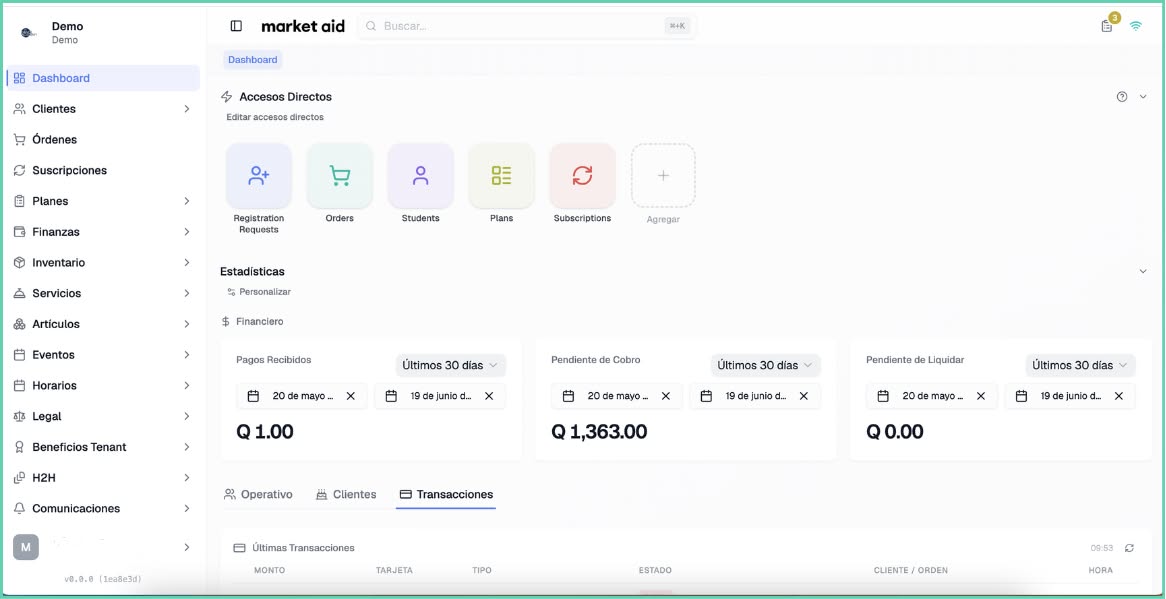The image size is (1166, 599).
Task: Expand Clientes in the sidebar
Action: click(x=103, y=109)
